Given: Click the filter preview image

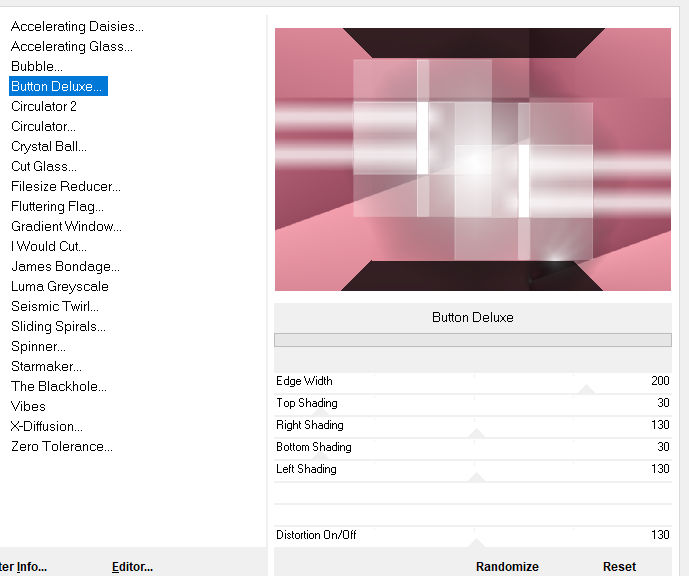Looking at the screenshot, I should (x=472, y=159).
